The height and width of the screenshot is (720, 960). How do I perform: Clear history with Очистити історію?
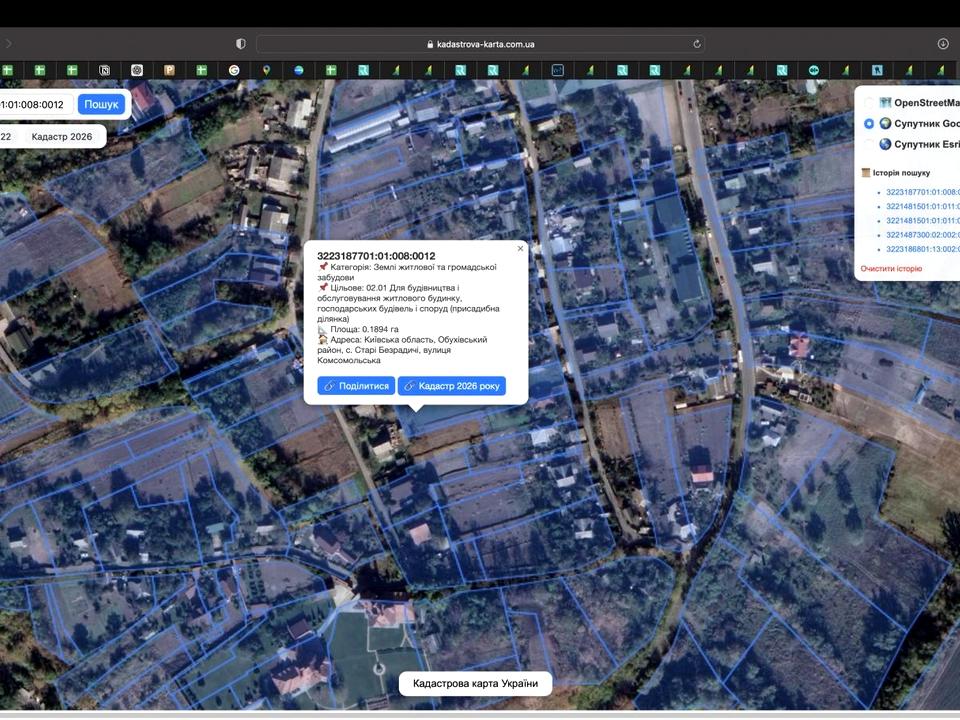tap(891, 269)
